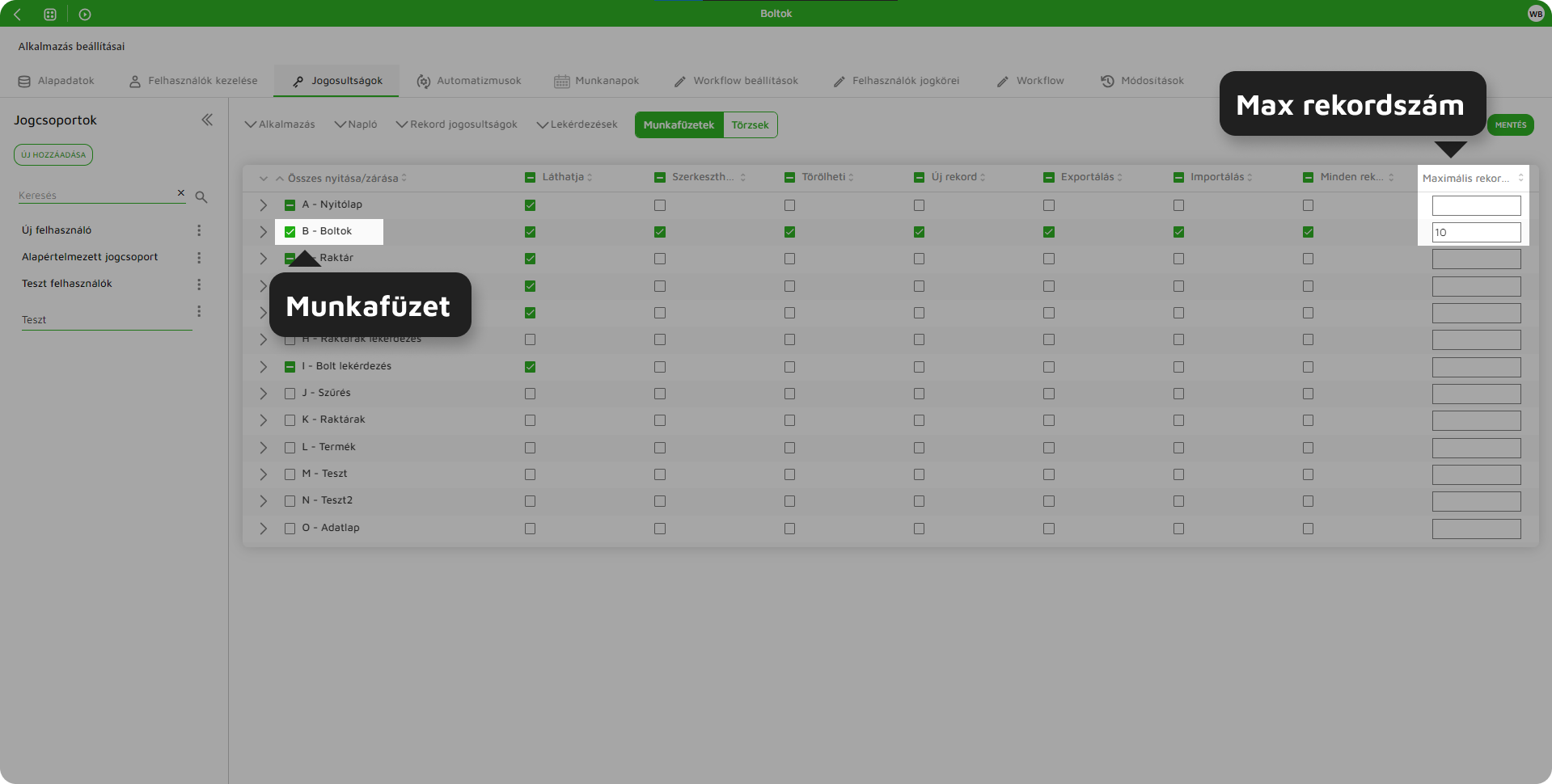1552x784 pixels.
Task: Click the magnifier search icon in sidebar
Action: click(201, 196)
